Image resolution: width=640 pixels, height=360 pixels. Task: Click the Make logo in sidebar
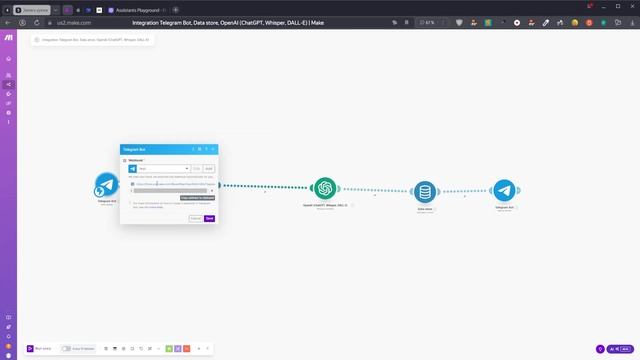(9, 38)
